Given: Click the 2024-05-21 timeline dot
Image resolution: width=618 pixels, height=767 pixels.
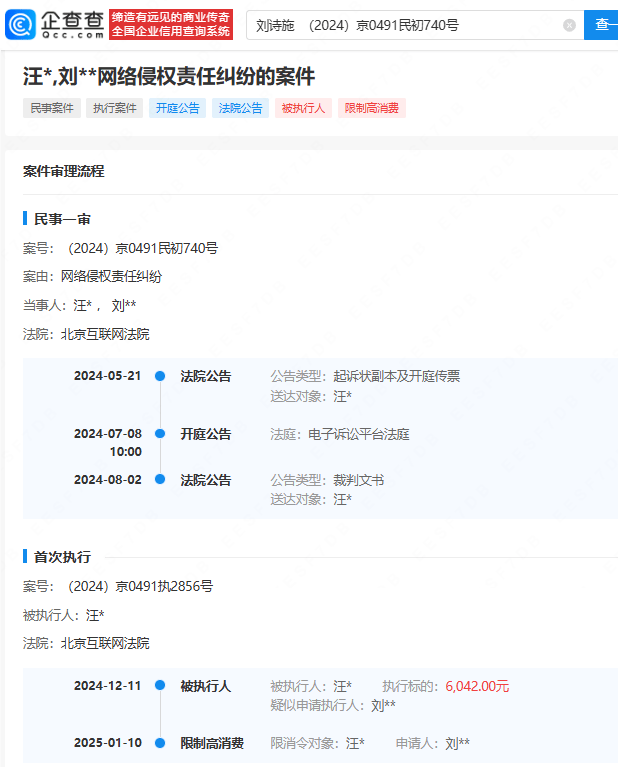Looking at the screenshot, I should pyautogui.click(x=160, y=376).
